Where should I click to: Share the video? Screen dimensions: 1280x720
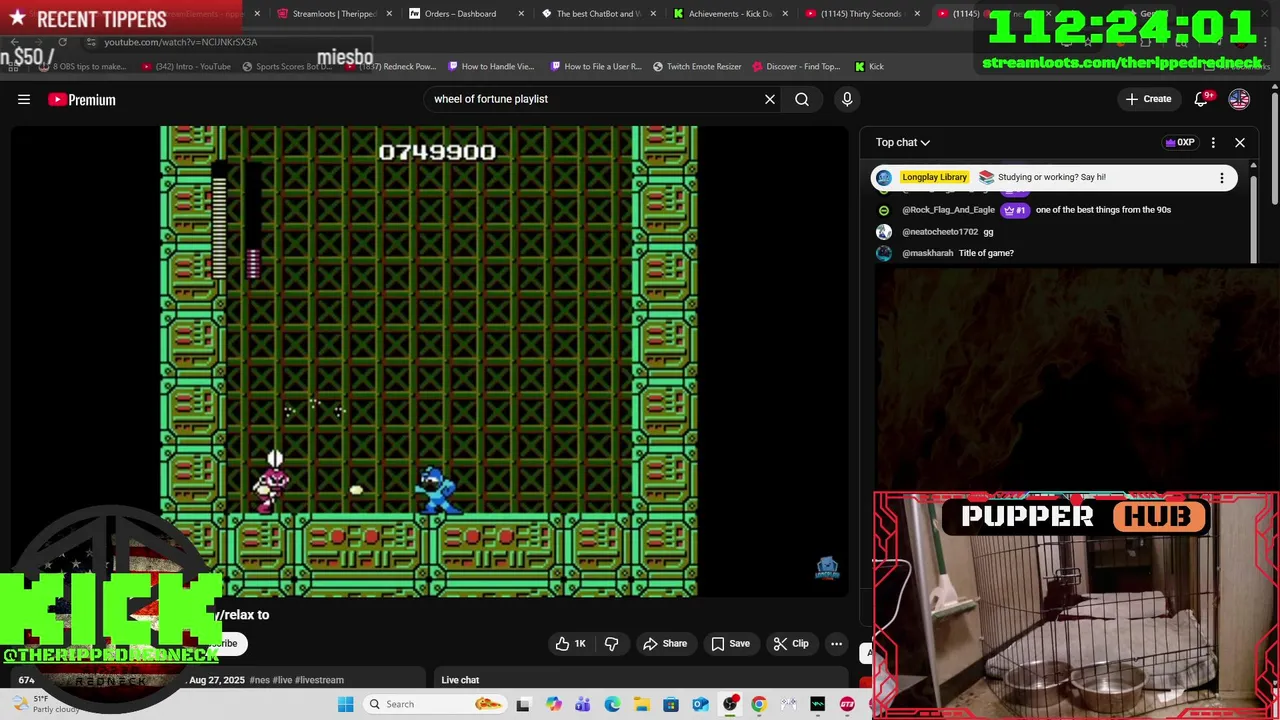pyautogui.click(x=665, y=644)
